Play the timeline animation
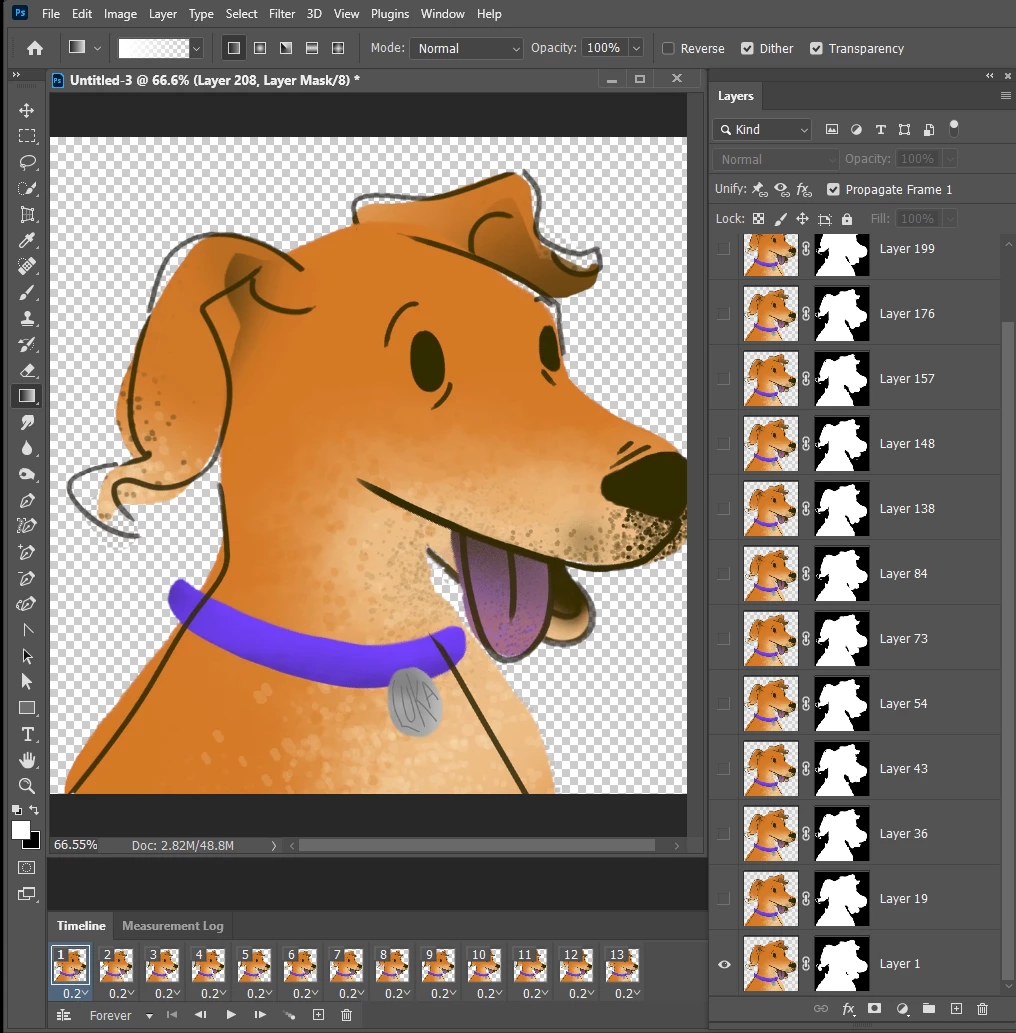Viewport: 1016px width, 1033px height. pos(231,1015)
